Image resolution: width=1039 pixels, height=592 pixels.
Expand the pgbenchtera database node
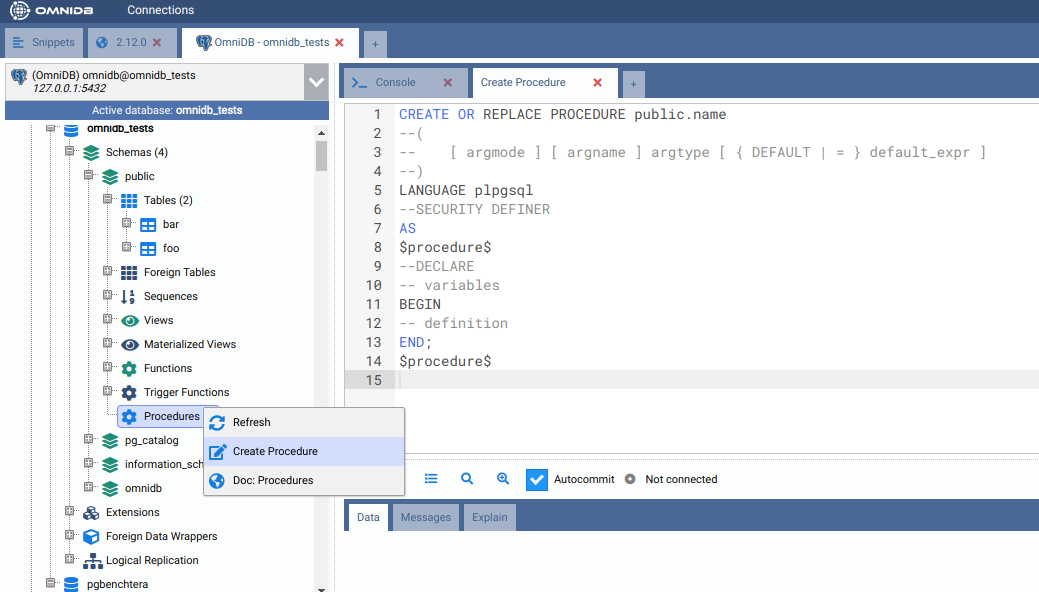[x=51, y=583]
